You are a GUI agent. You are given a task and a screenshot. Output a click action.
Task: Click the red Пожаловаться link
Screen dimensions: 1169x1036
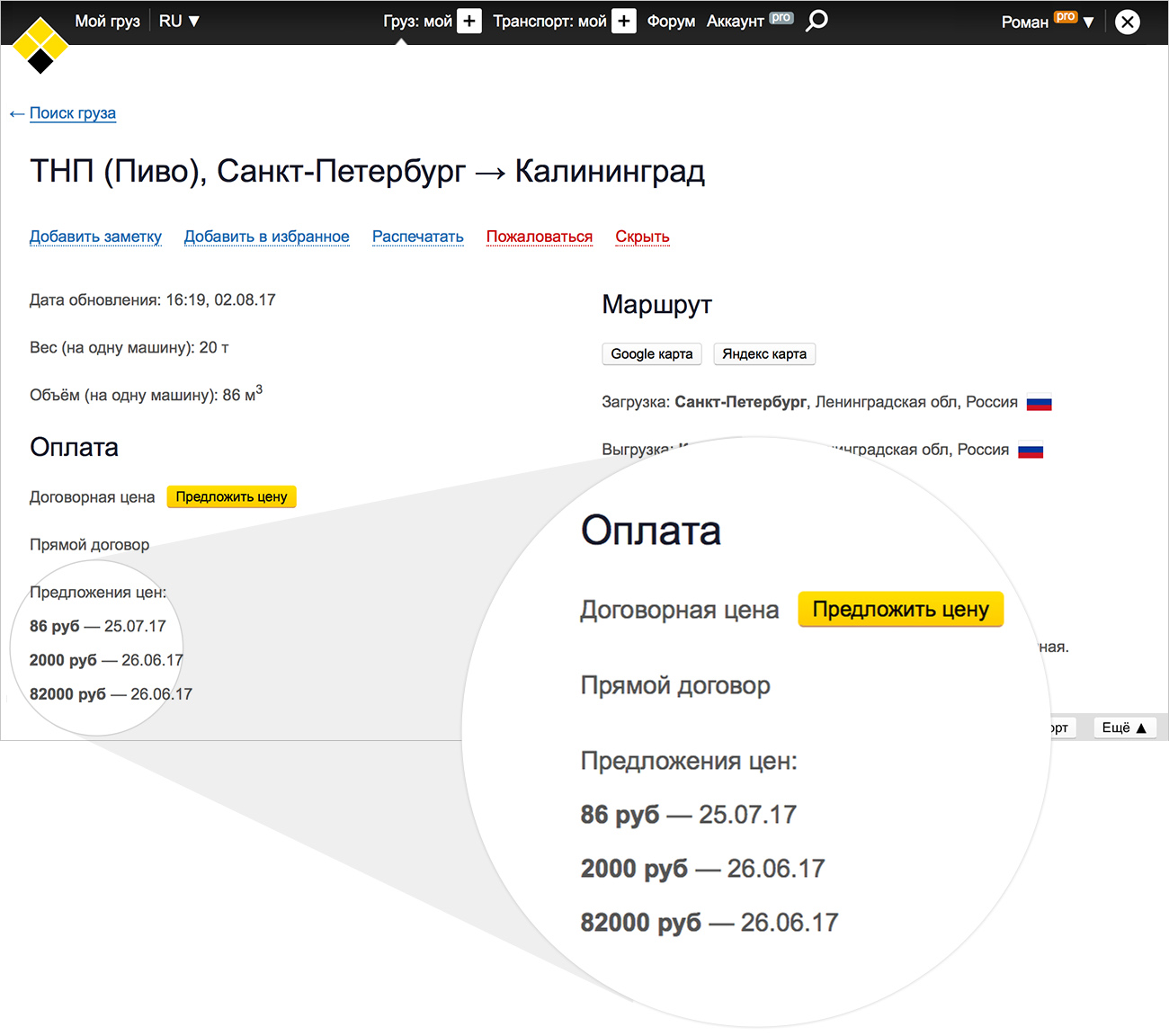[539, 237]
